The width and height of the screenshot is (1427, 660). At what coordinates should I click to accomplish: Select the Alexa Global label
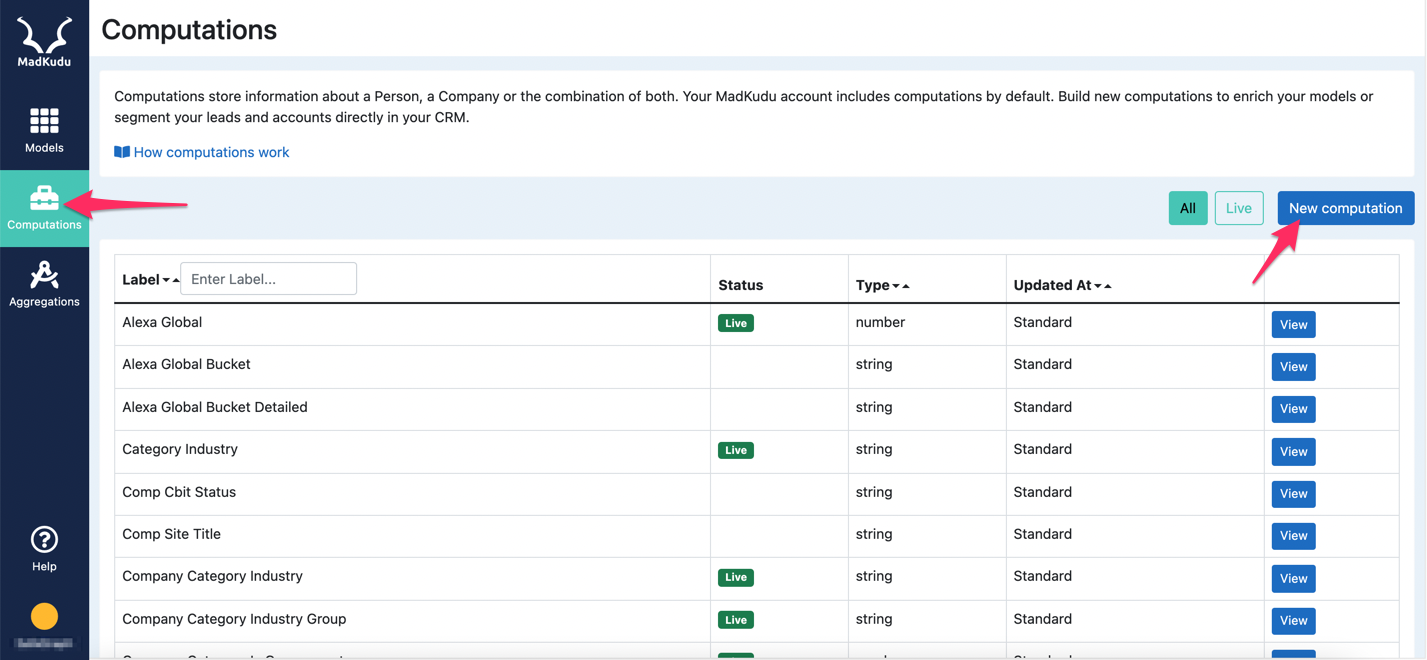click(x=162, y=322)
